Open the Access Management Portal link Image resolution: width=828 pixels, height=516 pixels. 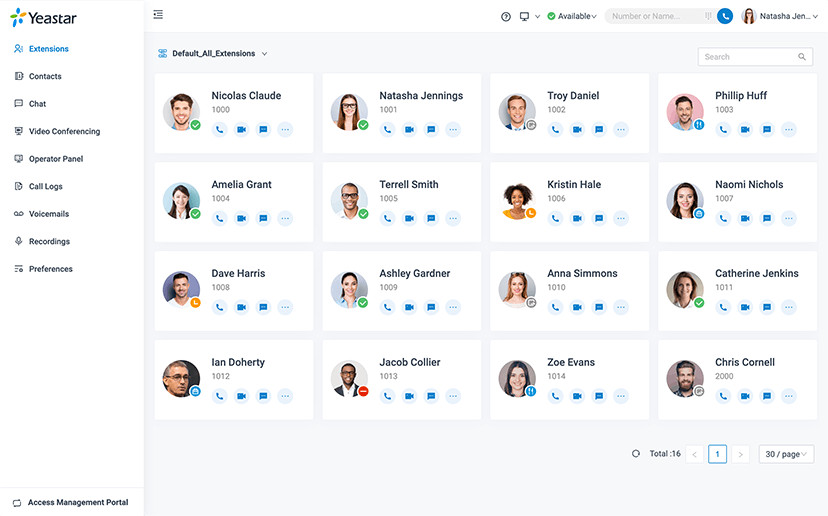tap(77, 502)
